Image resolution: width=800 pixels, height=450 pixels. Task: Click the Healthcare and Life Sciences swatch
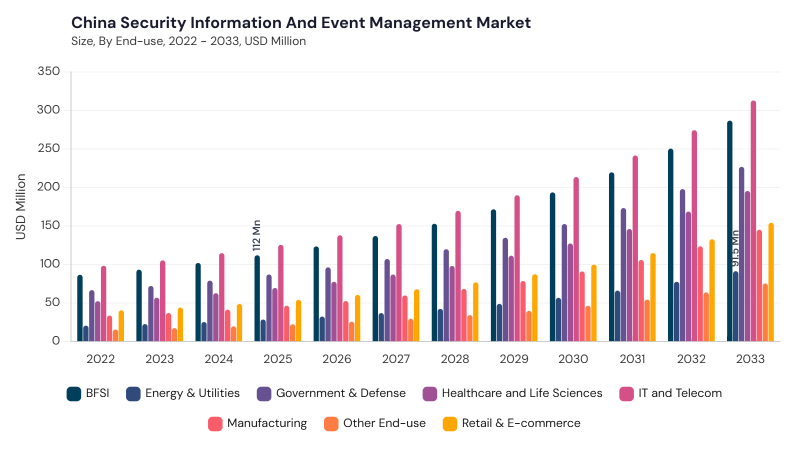[430, 394]
